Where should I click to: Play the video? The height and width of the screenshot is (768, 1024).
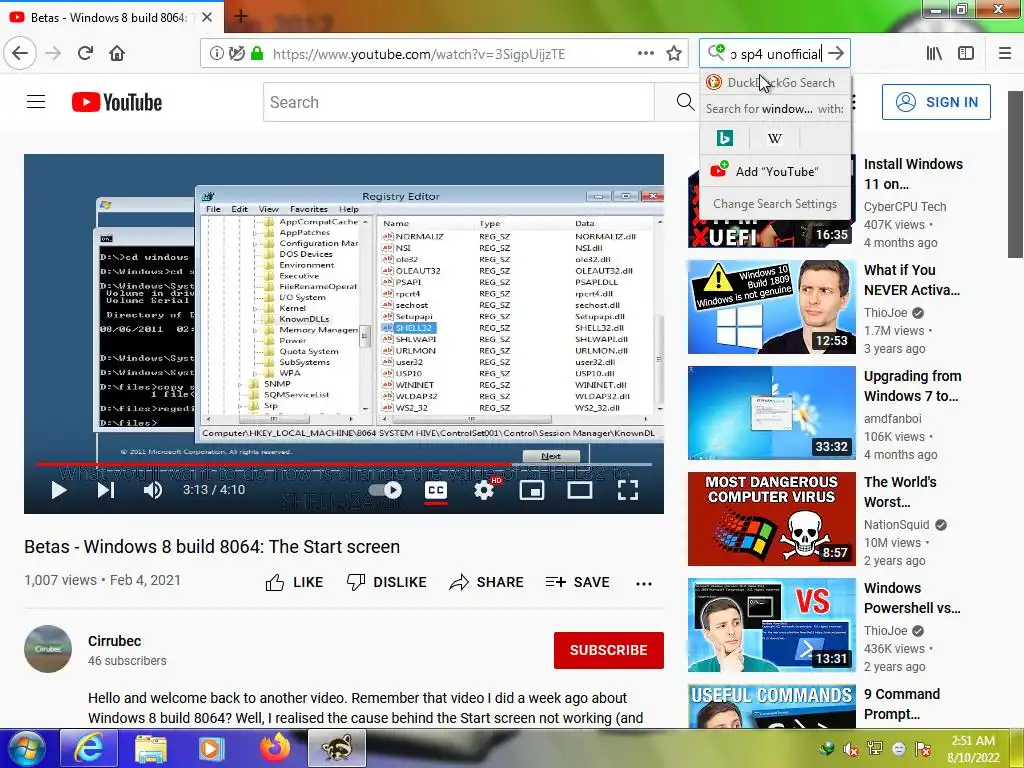pos(59,490)
